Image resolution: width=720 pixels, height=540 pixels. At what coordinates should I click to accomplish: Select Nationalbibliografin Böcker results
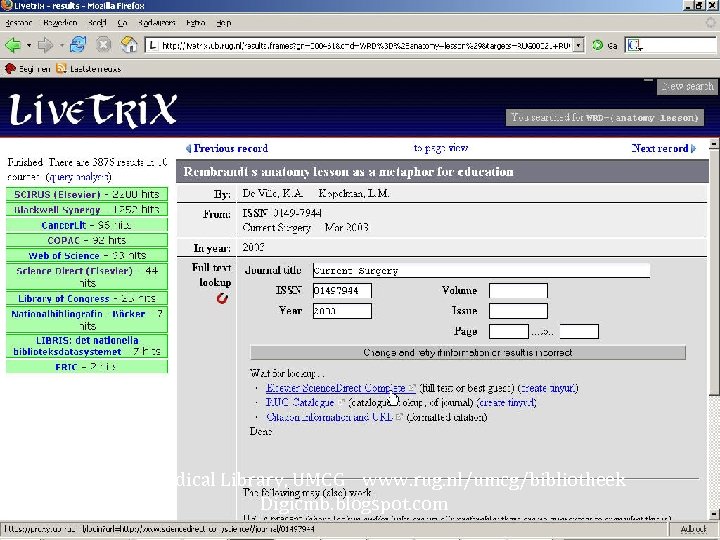[87, 320]
